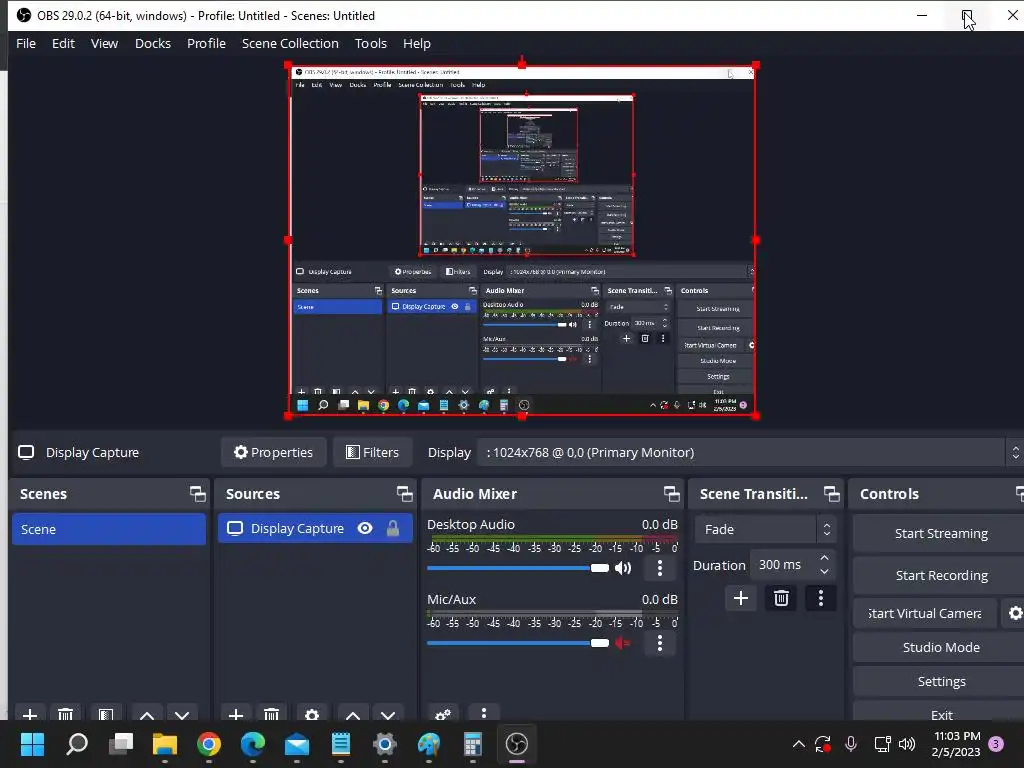
Task: Show hidden system tray icons
Action: [x=798, y=743]
